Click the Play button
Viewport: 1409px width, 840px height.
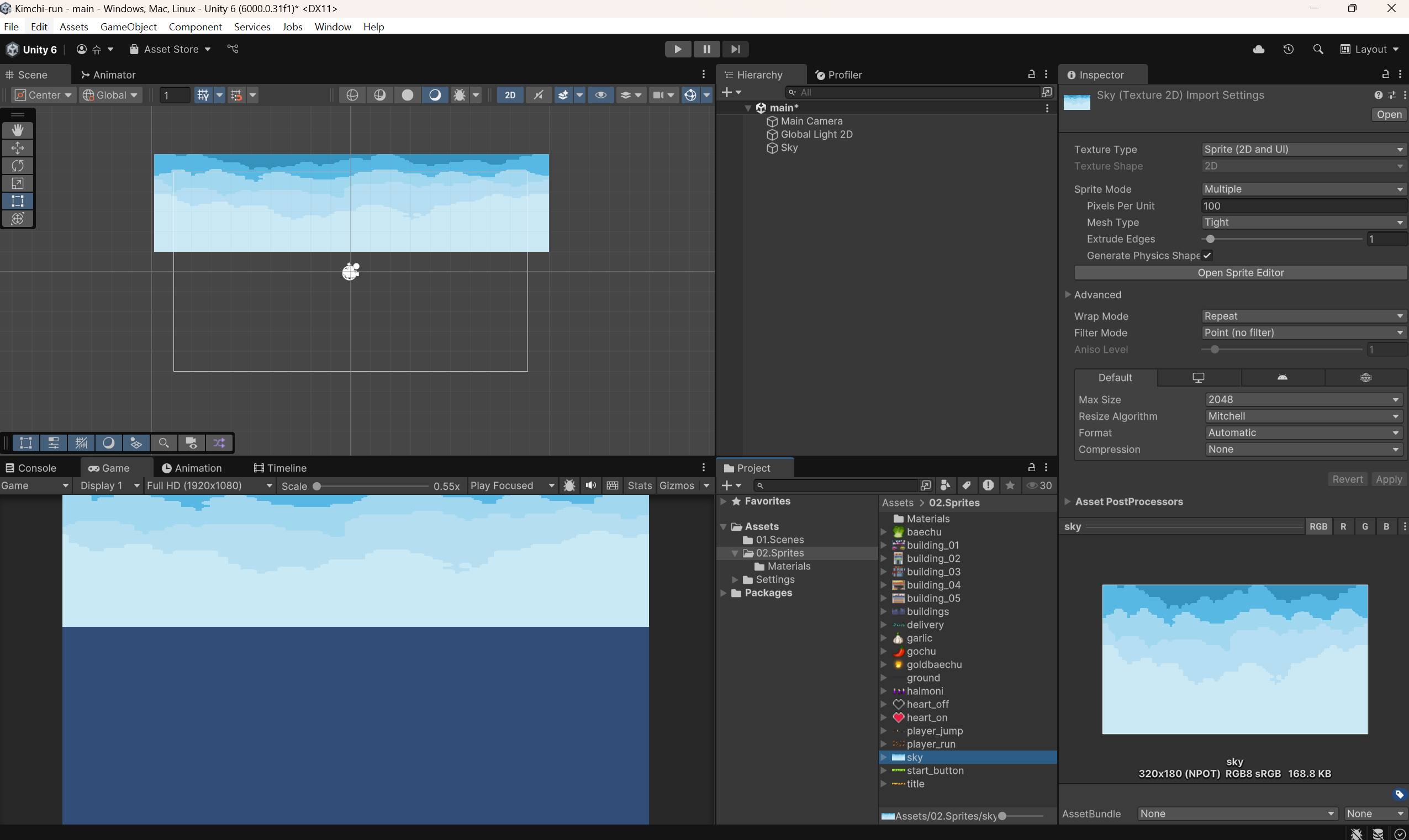click(677, 49)
